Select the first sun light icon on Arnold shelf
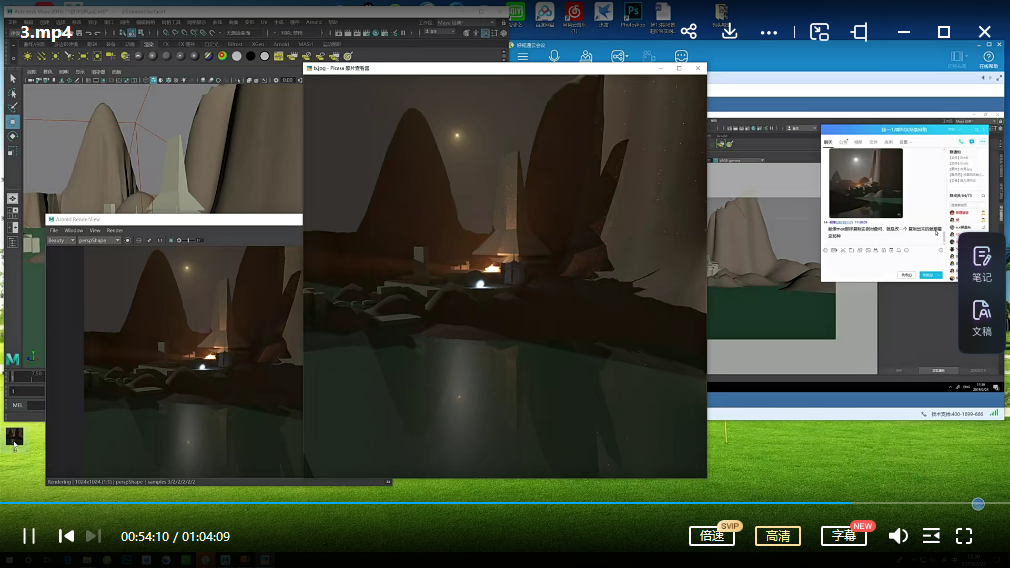1010x568 pixels. (28, 57)
